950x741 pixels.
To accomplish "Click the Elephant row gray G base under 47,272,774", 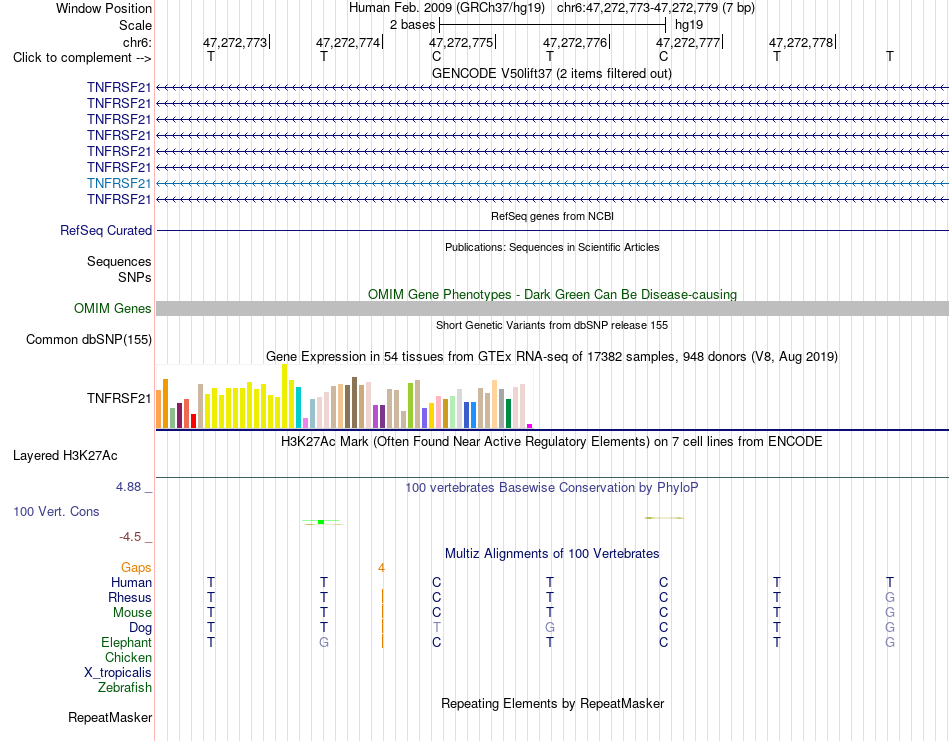I will [324, 642].
